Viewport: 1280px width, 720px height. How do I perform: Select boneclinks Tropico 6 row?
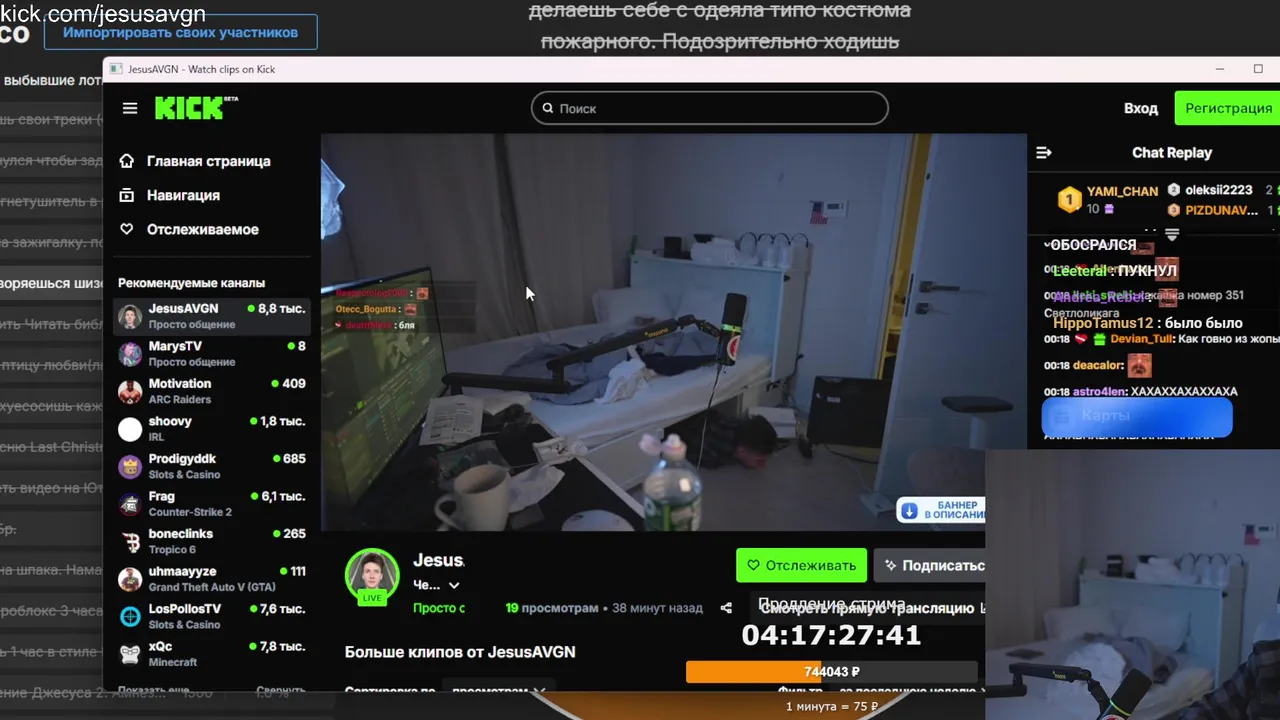pyautogui.click(x=211, y=542)
